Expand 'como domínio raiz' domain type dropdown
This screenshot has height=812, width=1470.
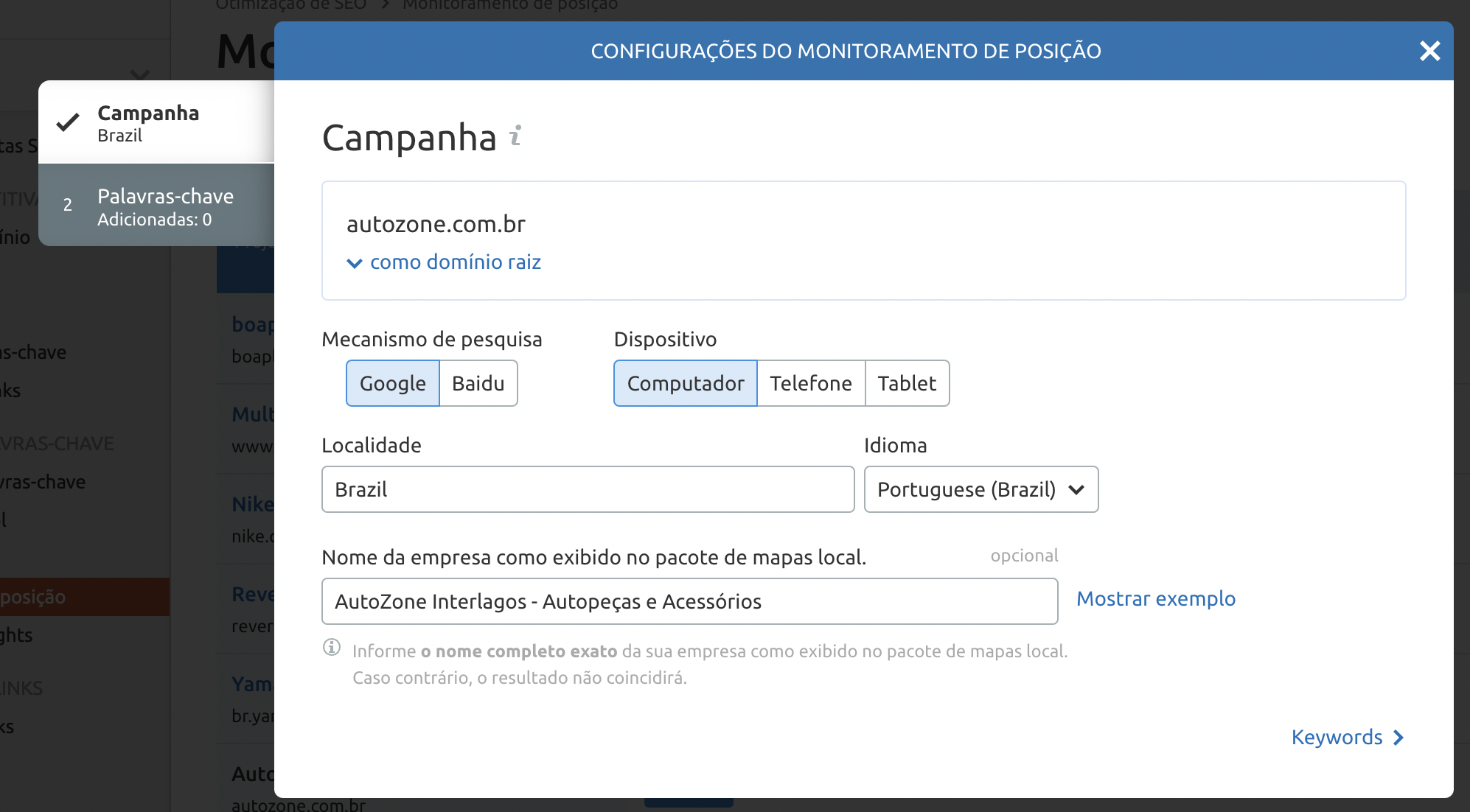click(444, 262)
